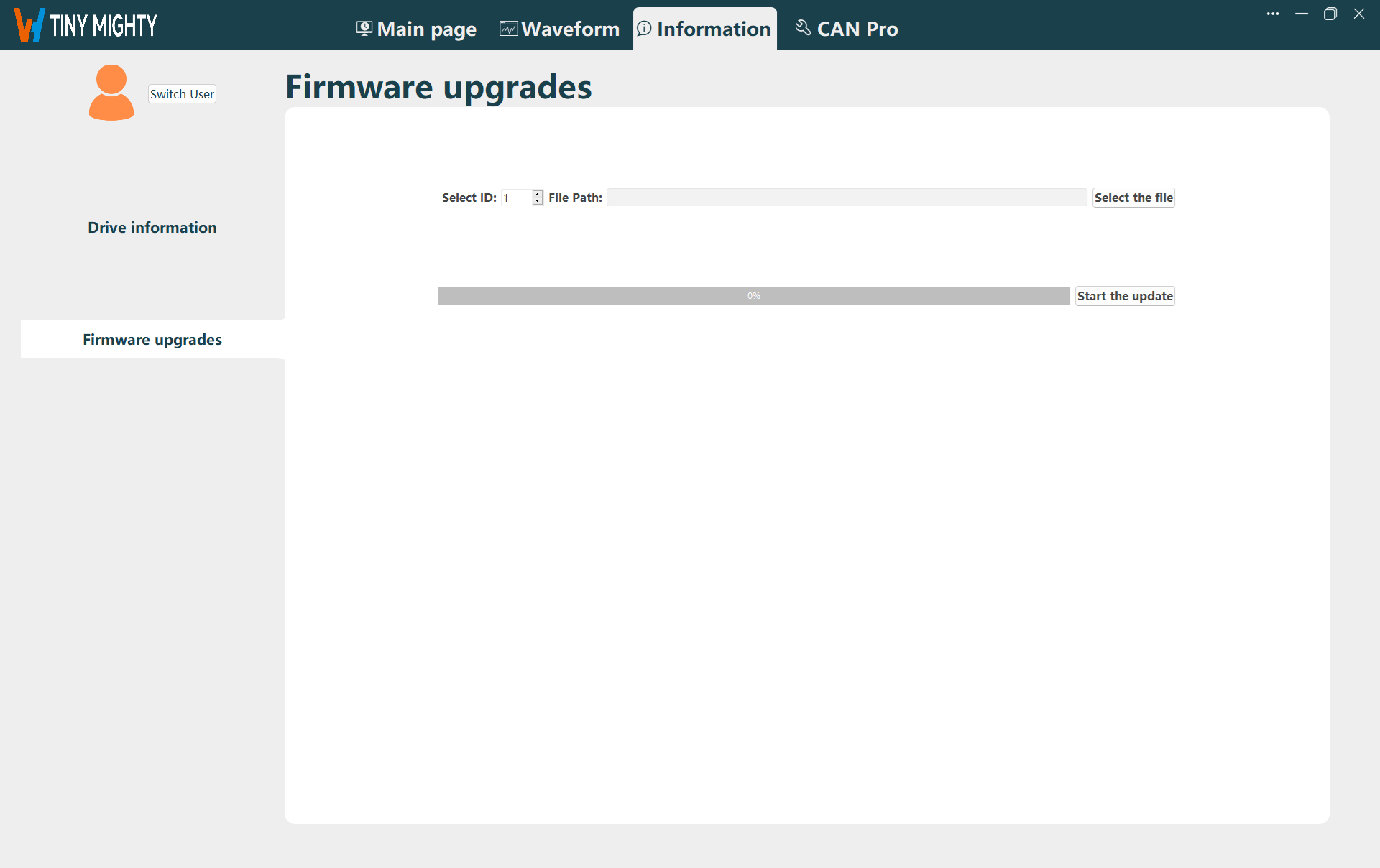Click Select the file button
The image size is (1380, 868).
click(x=1133, y=198)
